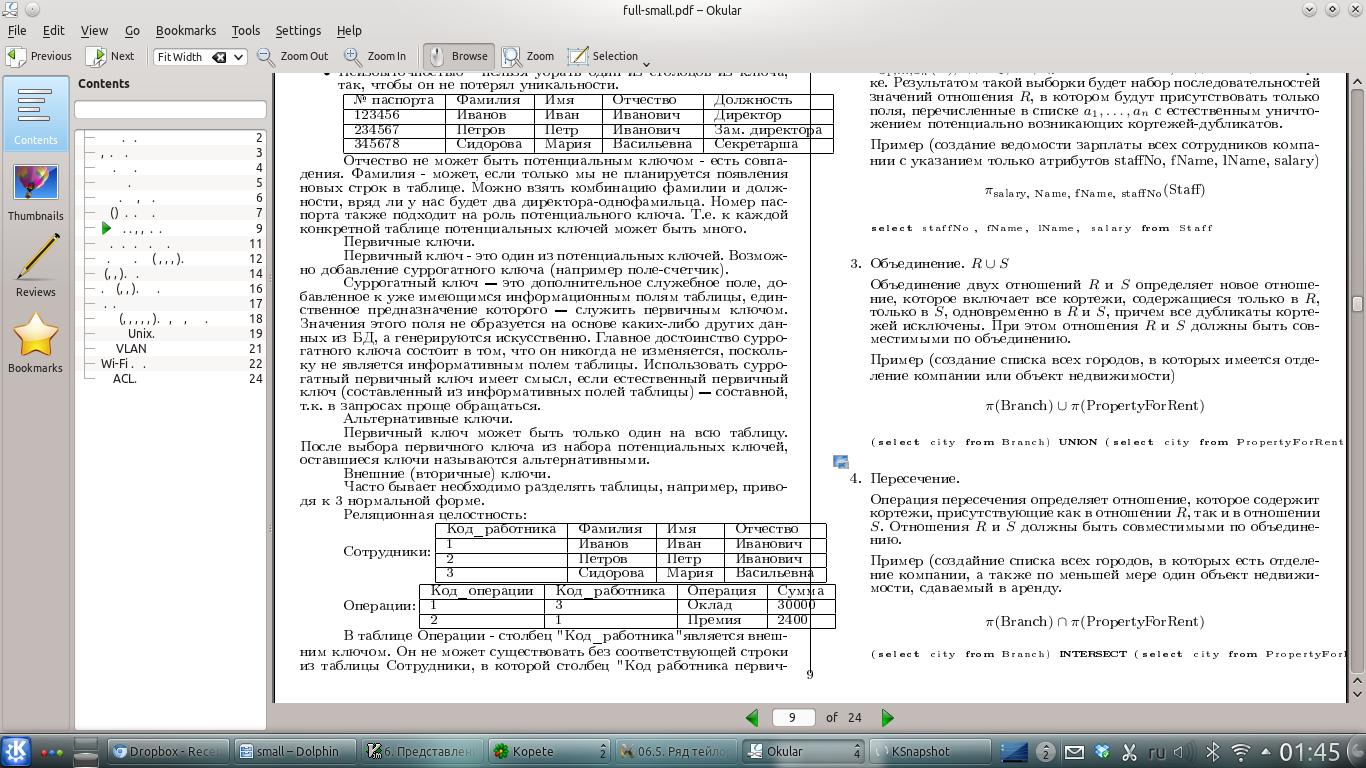Select the ACL. contents entry
This screenshot has width=1366, height=768.
(170, 379)
